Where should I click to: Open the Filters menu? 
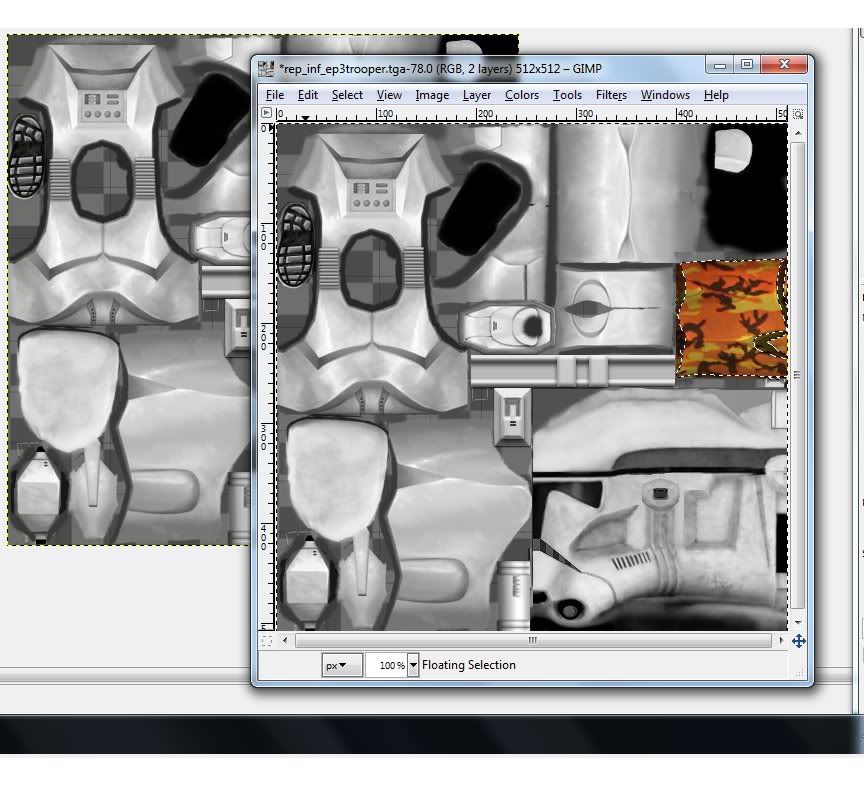coord(611,95)
